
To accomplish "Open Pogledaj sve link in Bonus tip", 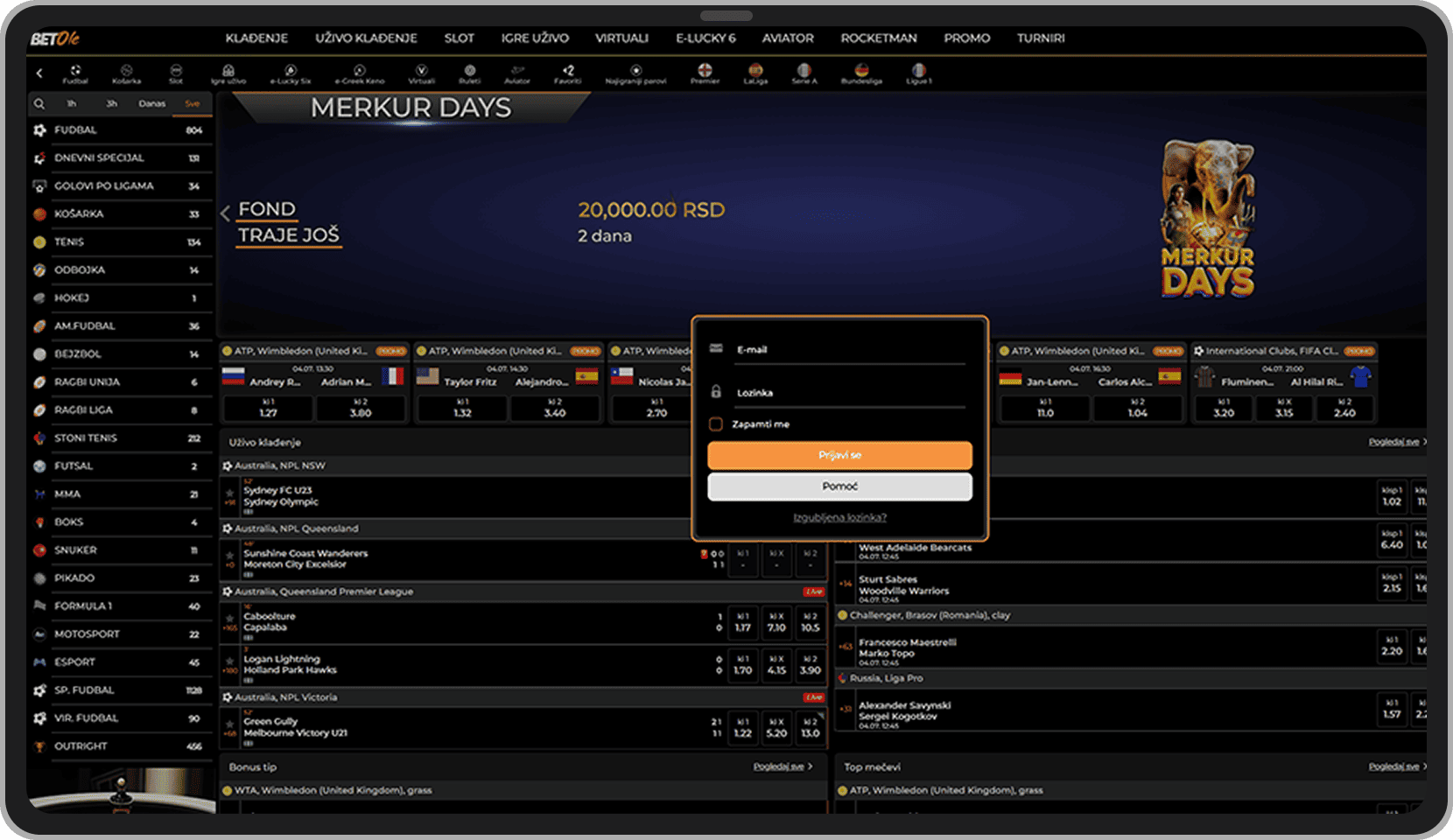I will pyautogui.click(x=783, y=766).
